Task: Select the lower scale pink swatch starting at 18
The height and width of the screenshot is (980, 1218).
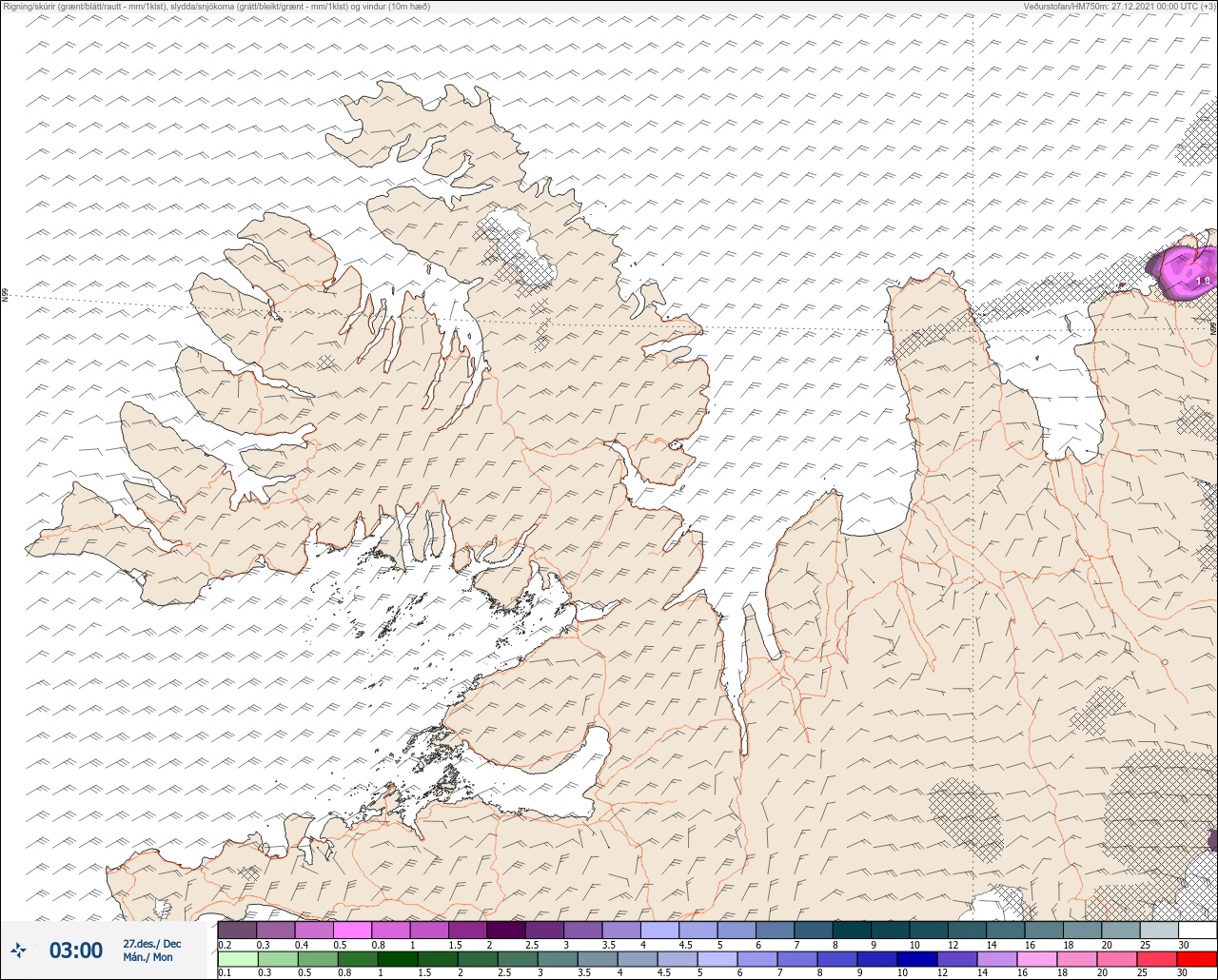Action: (1077, 959)
